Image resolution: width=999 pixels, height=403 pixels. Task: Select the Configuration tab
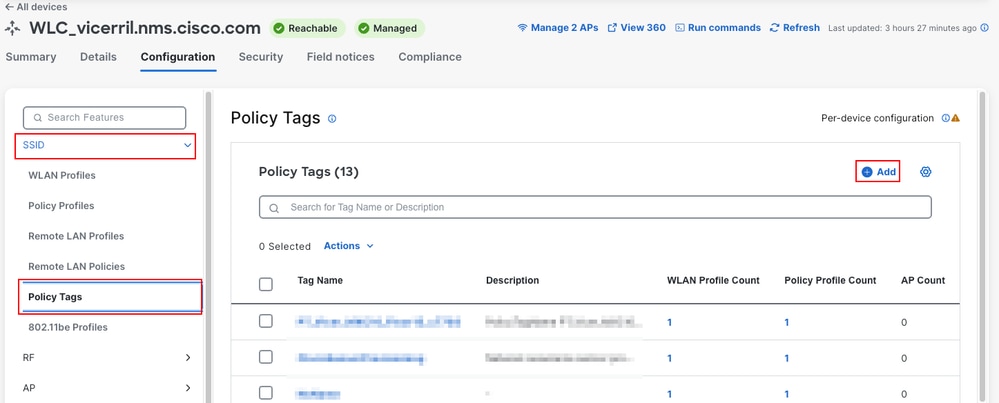178,57
